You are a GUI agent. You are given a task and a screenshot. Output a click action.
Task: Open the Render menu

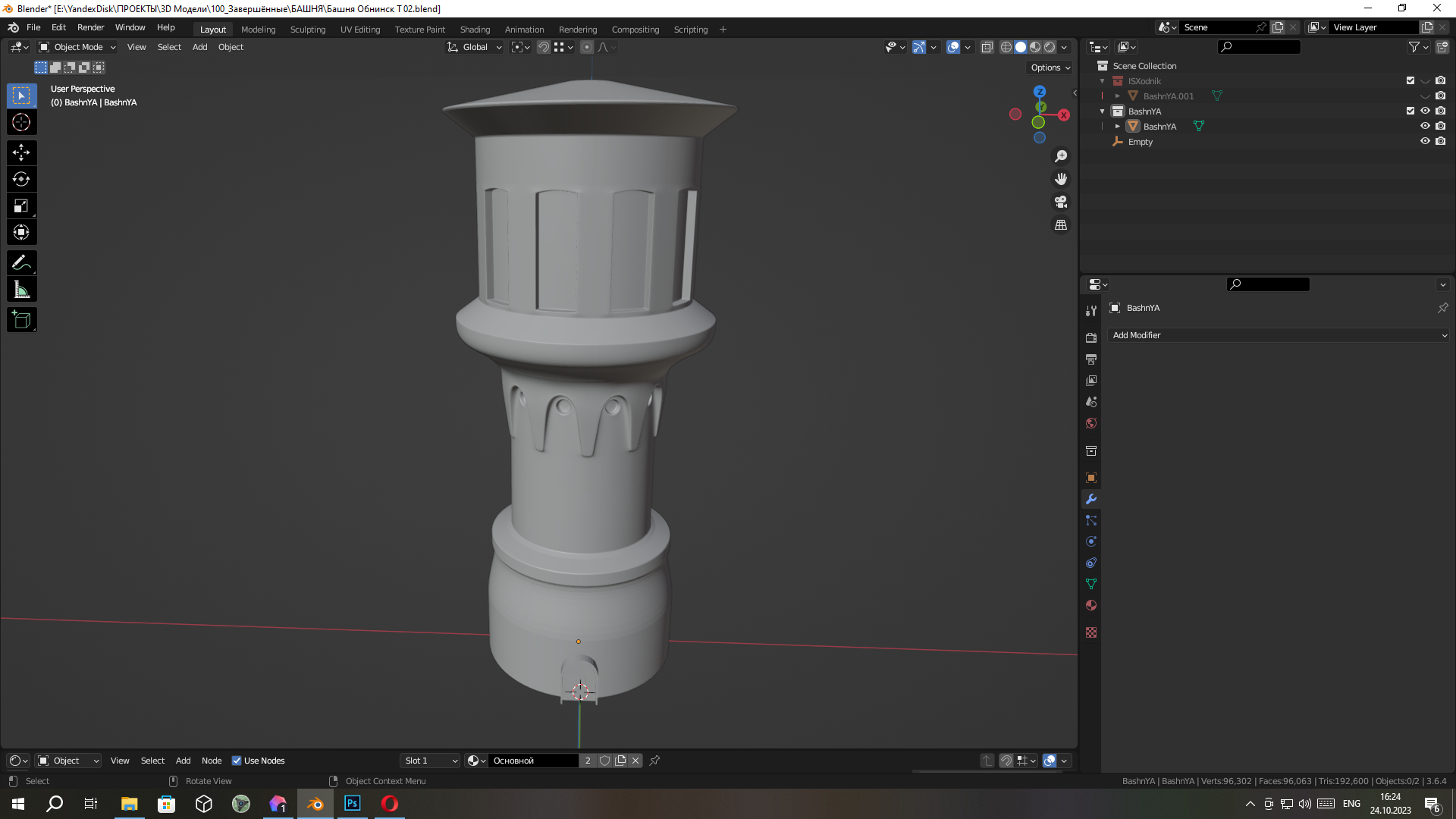point(90,27)
